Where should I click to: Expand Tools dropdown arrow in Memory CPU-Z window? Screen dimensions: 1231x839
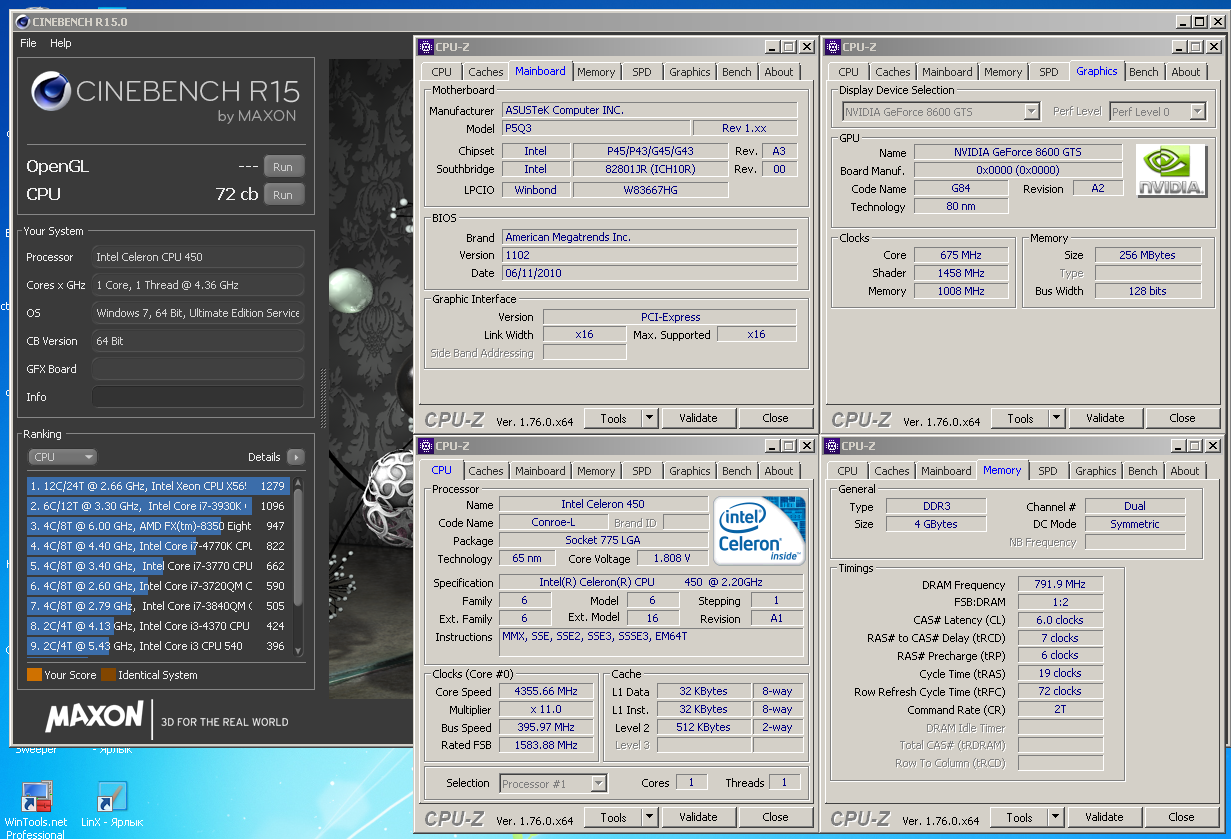(1055, 817)
